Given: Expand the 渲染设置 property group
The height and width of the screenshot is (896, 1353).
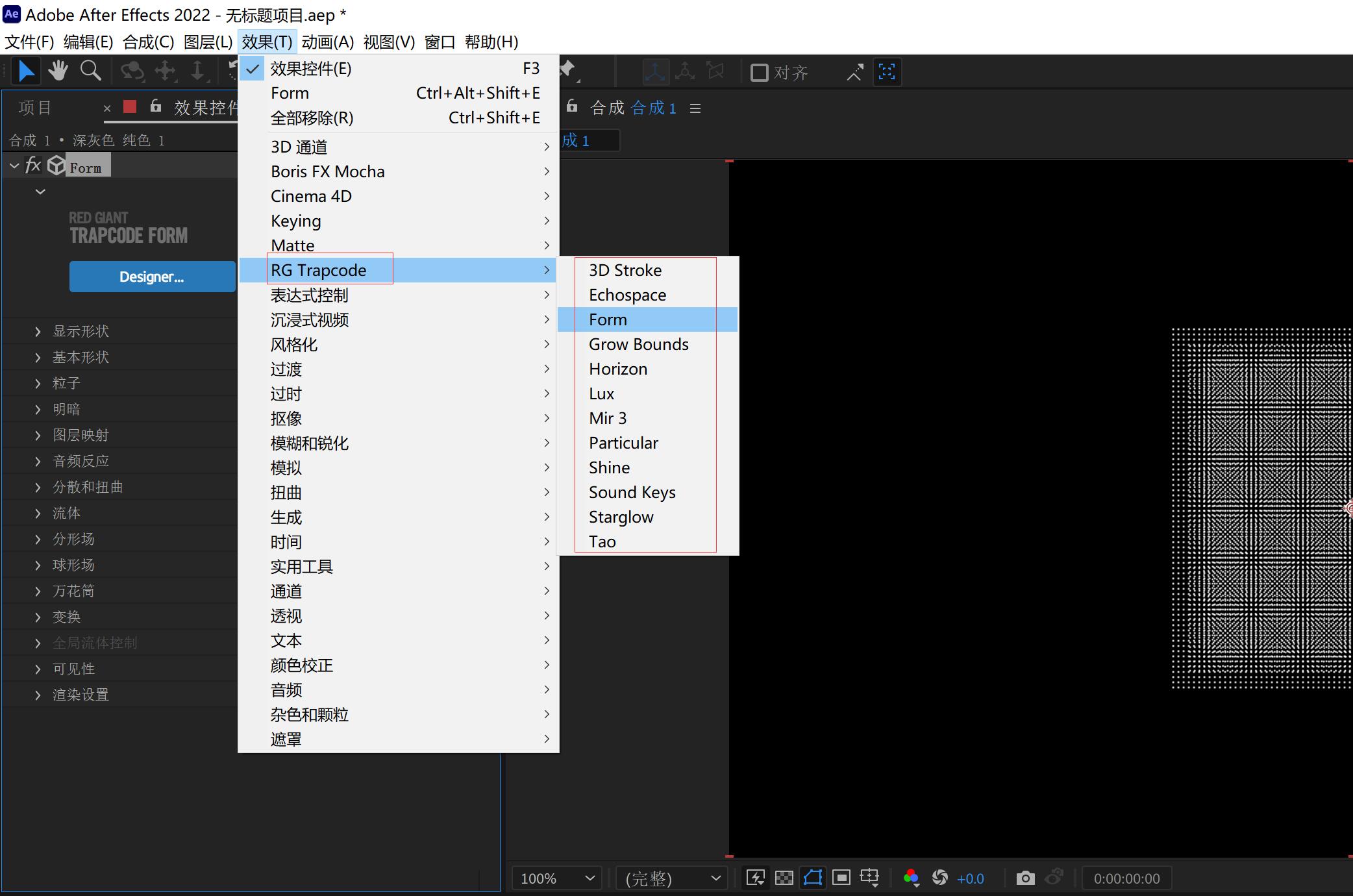Looking at the screenshot, I should 38,695.
